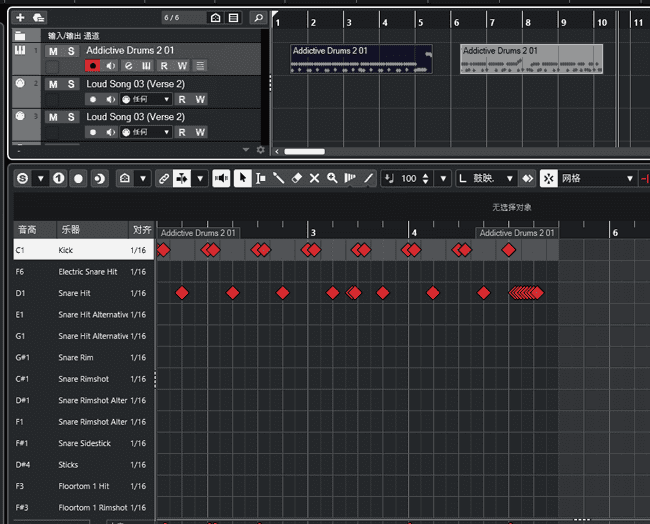Open track list settings gear icon
The height and width of the screenshot is (524, 650).
point(260,150)
